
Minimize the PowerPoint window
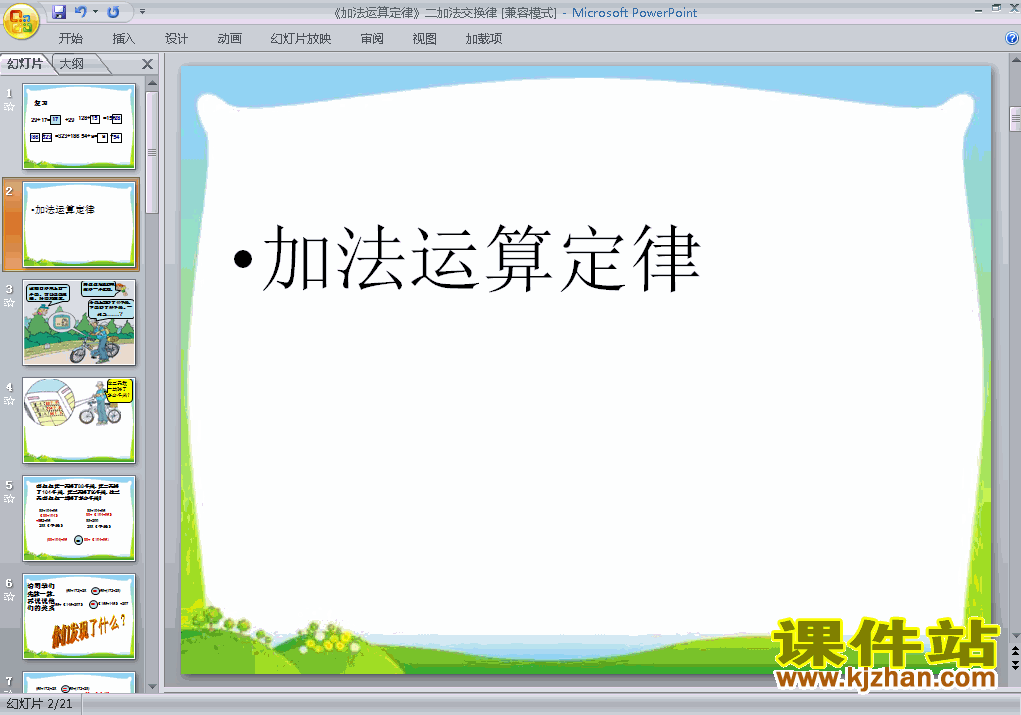[x=978, y=8]
